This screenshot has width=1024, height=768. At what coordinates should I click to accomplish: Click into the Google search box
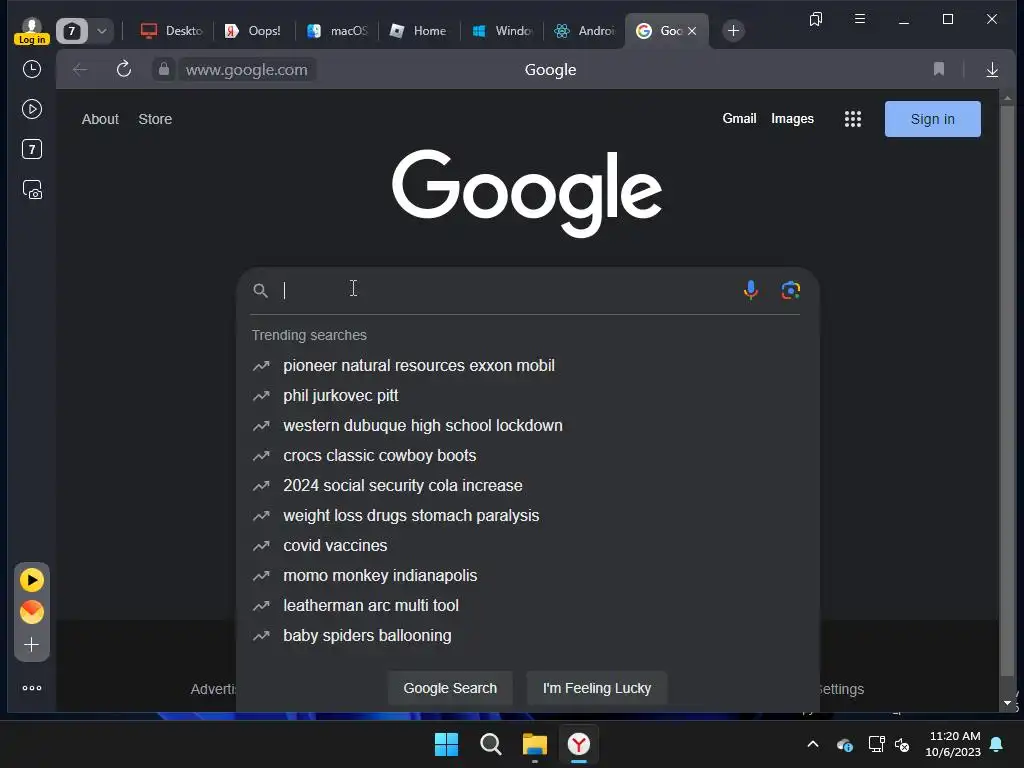[x=509, y=290]
